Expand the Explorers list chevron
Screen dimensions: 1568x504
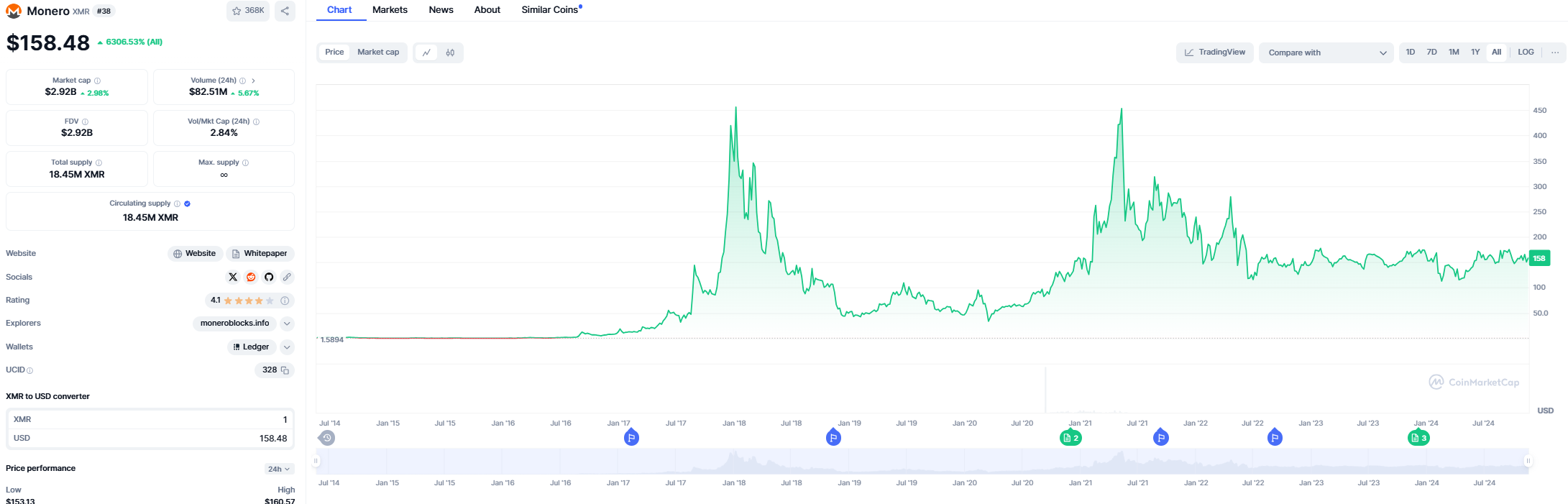tap(287, 324)
